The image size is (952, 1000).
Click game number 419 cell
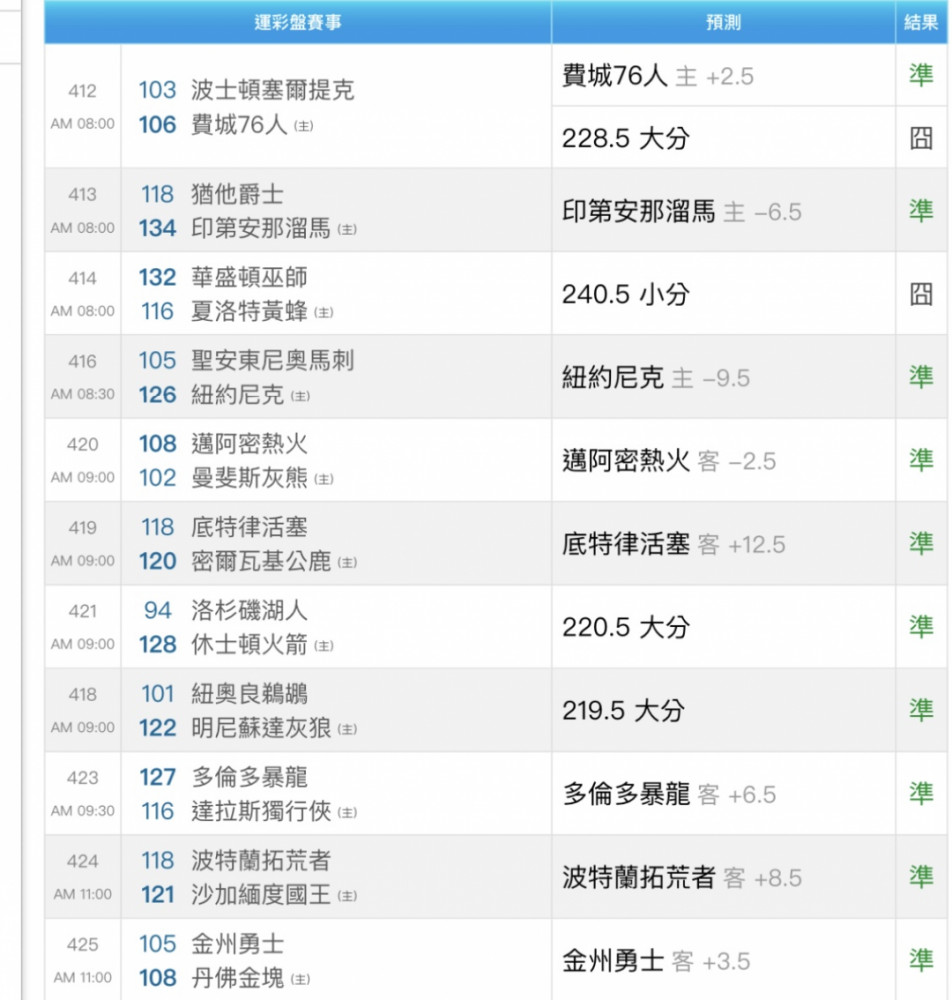pos(82,544)
